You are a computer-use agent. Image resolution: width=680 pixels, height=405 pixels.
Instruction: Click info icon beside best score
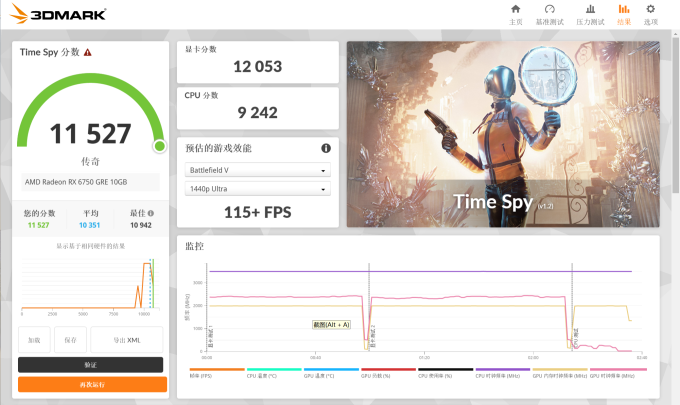(150, 213)
